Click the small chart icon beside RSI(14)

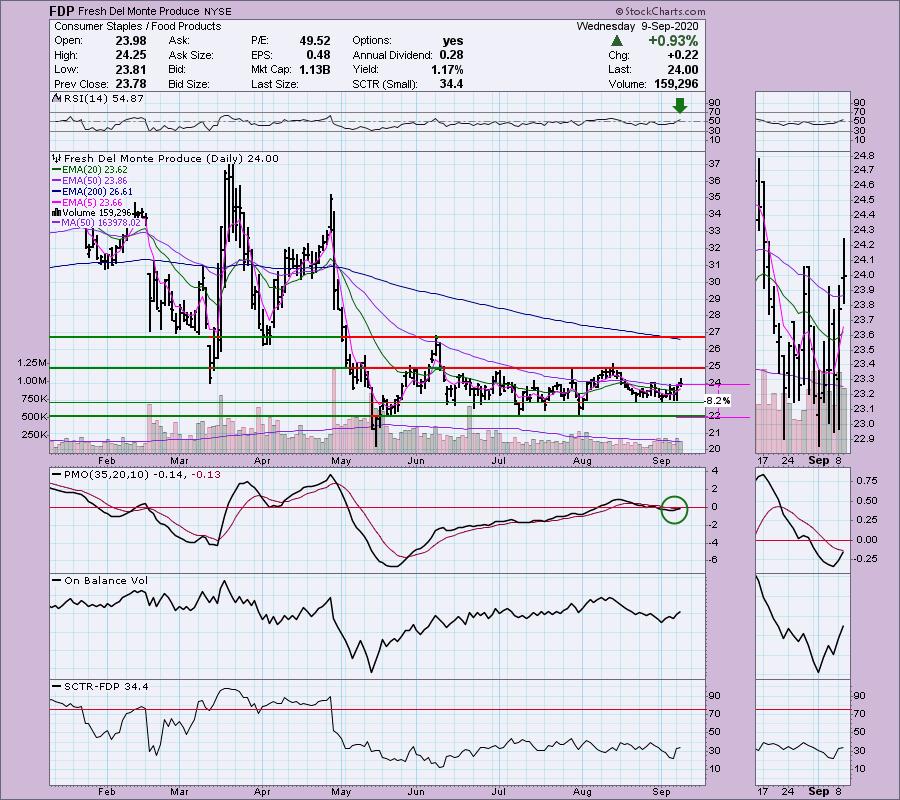point(57,98)
